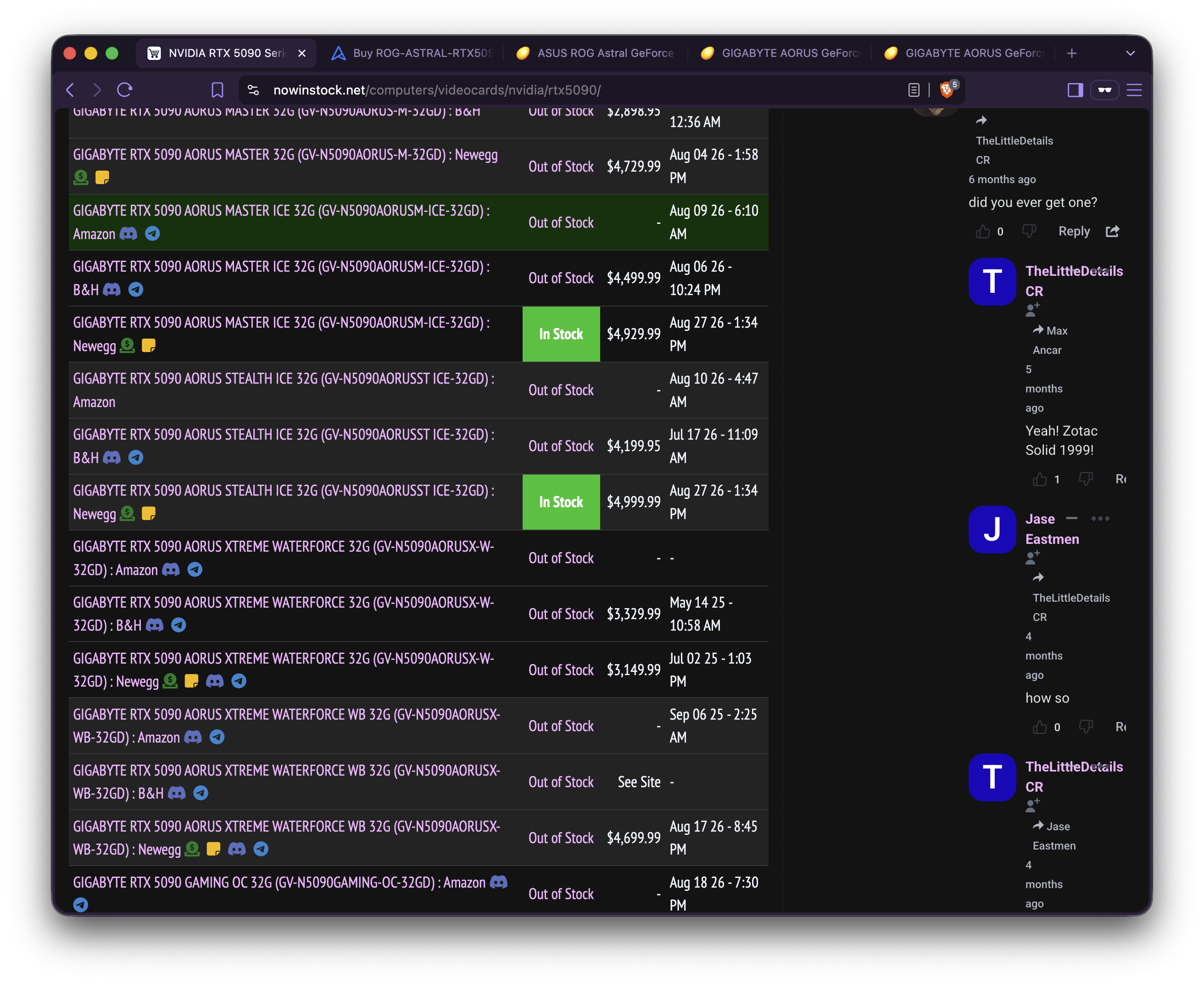Open the T avatar beside the Zotac comment
The image size is (1204, 984).
pyautogui.click(x=992, y=282)
